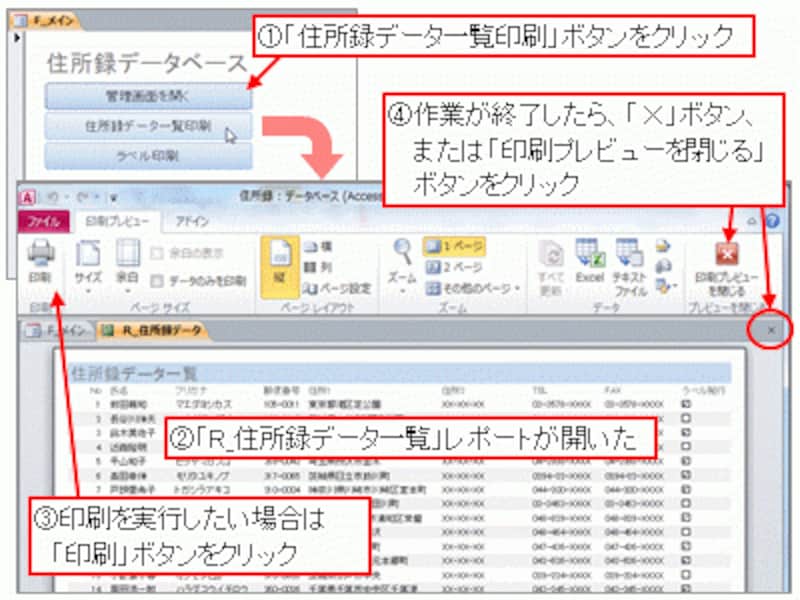The width and height of the screenshot is (800, 600).
Task: Click 印刷プレビューを閉じる button
Action: [x=727, y=269]
